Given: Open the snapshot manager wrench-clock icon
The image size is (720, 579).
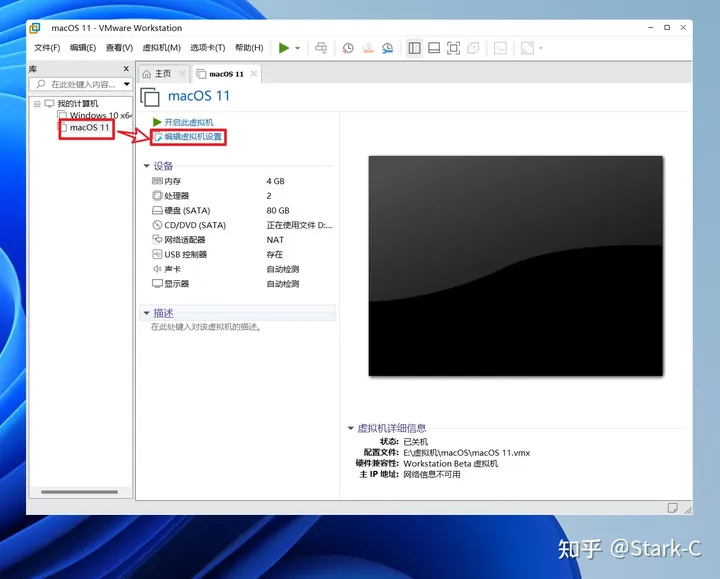Looking at the screenshot, I should point(388,48).
